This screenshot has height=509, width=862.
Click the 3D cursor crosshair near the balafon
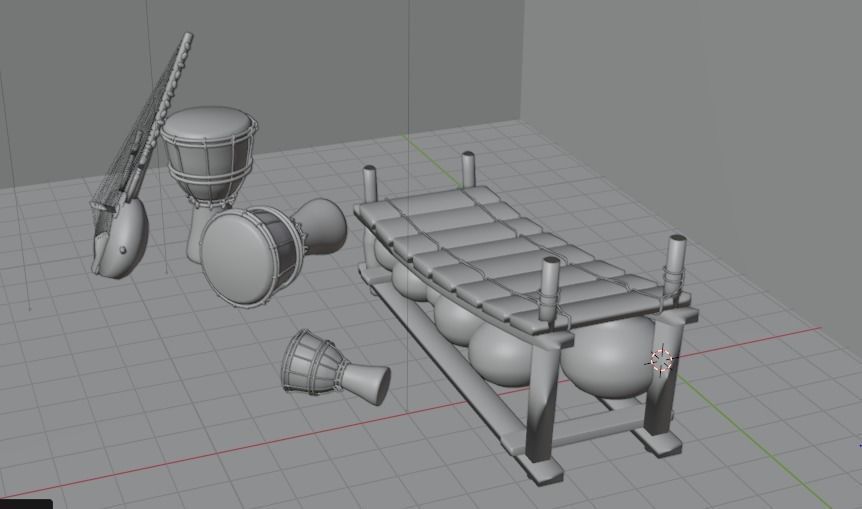coord(661,360)
